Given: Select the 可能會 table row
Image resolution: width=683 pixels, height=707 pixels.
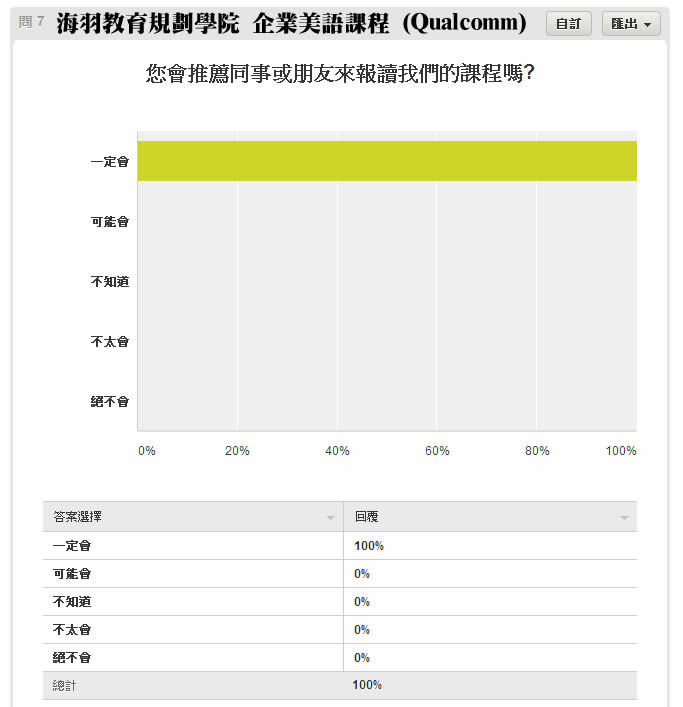Looking at the screenshot, I should click(339, 574).
